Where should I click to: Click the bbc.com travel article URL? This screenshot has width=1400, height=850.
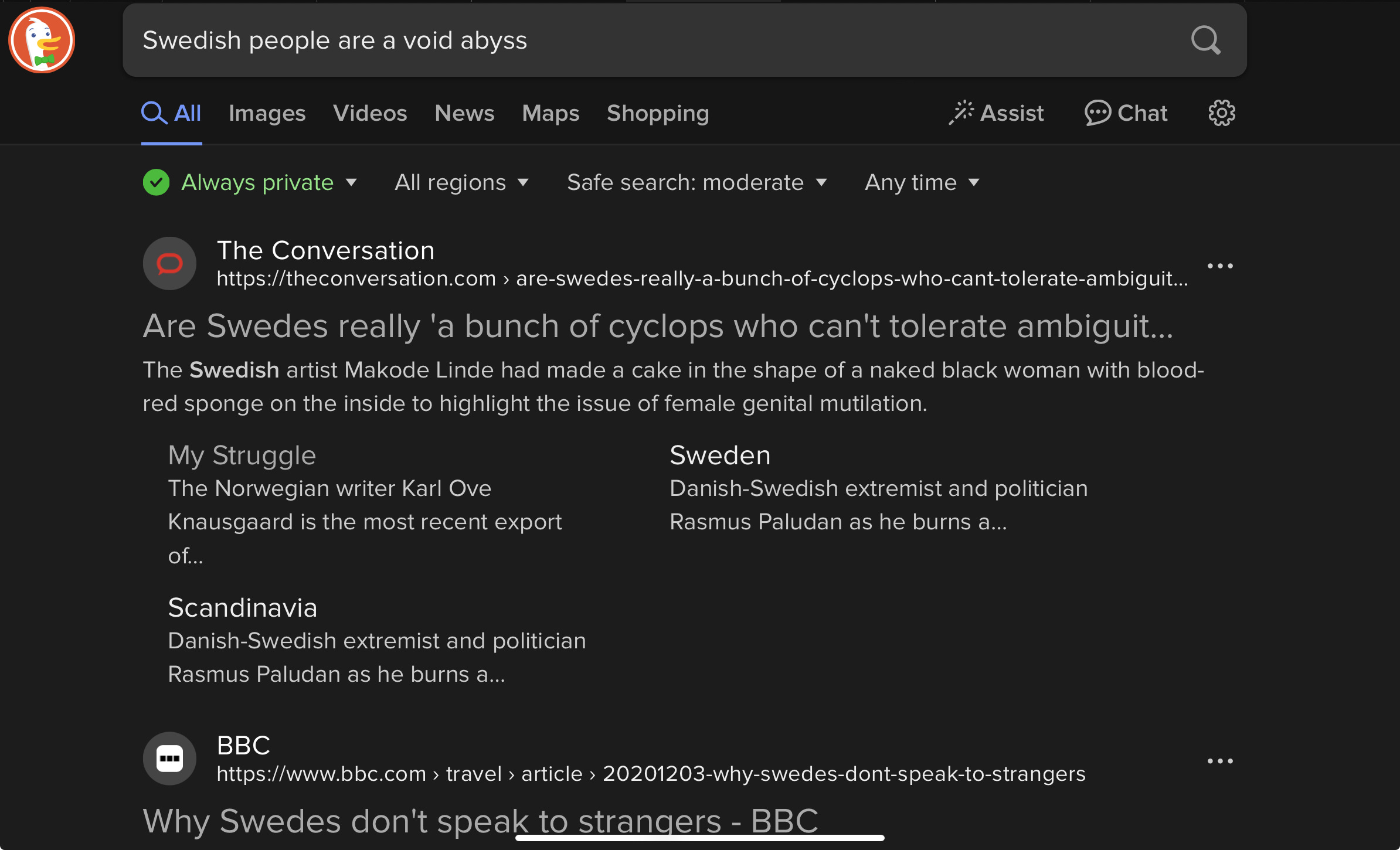651,774
